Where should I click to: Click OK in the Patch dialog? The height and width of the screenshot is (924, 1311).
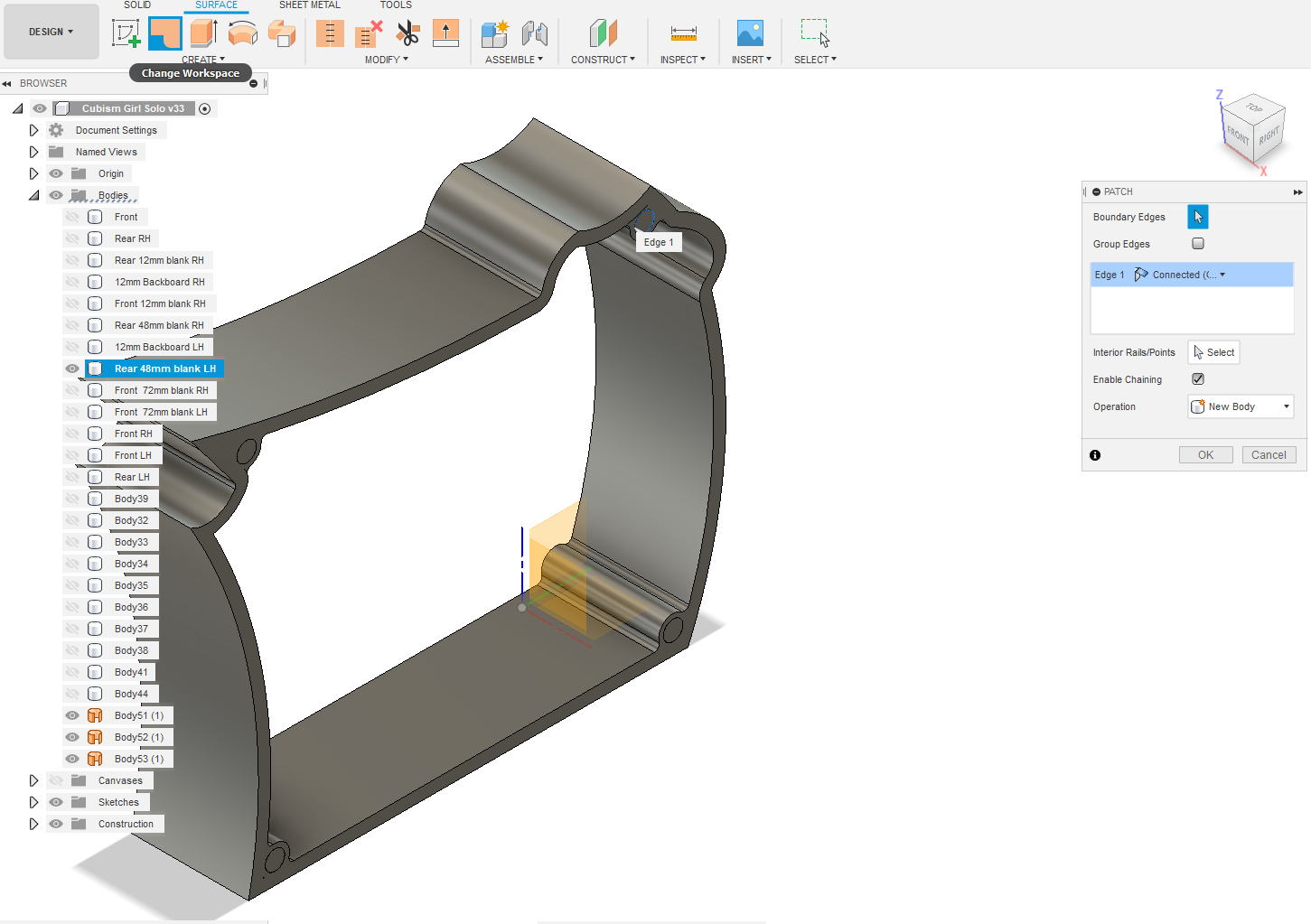pos(1205,455)
